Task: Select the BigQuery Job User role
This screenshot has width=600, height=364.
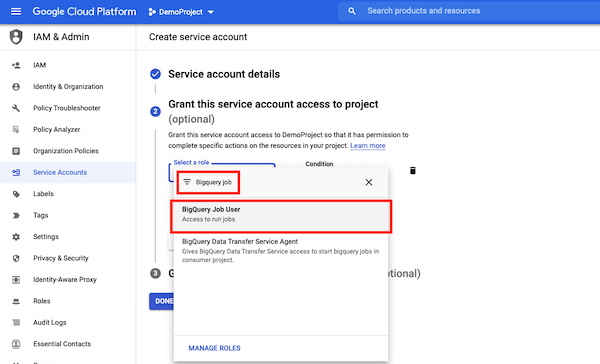Action: coord(281,216)
